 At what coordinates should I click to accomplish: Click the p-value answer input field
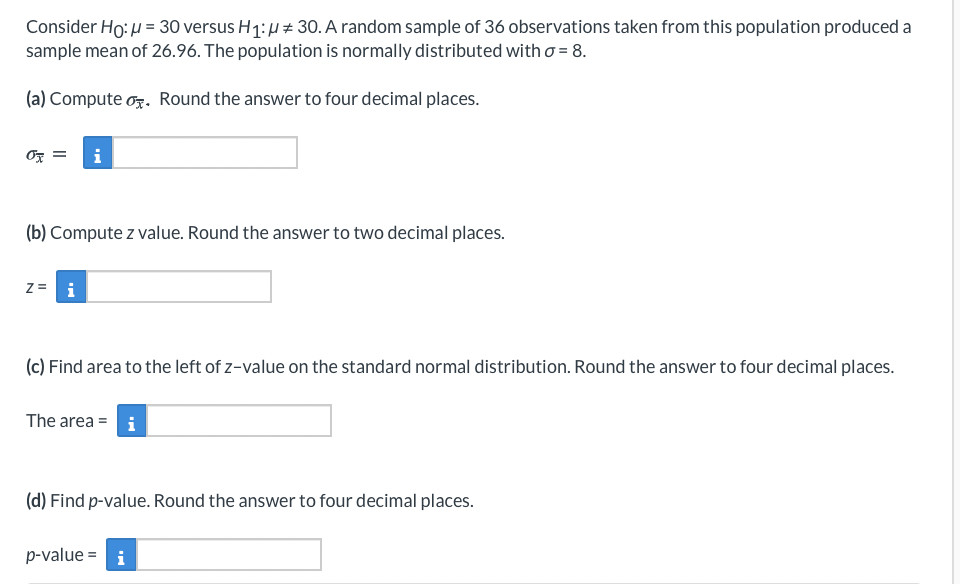pos(228,555)
